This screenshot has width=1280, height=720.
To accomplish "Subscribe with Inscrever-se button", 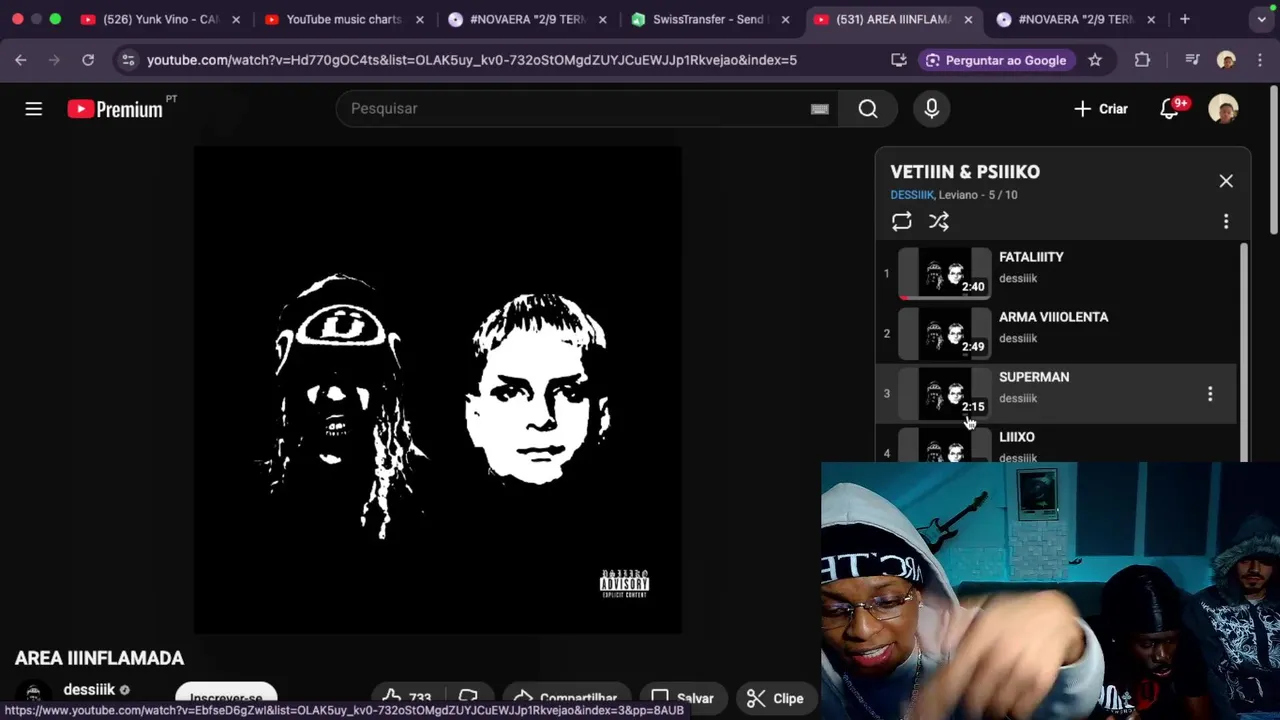I will [226, 697].
